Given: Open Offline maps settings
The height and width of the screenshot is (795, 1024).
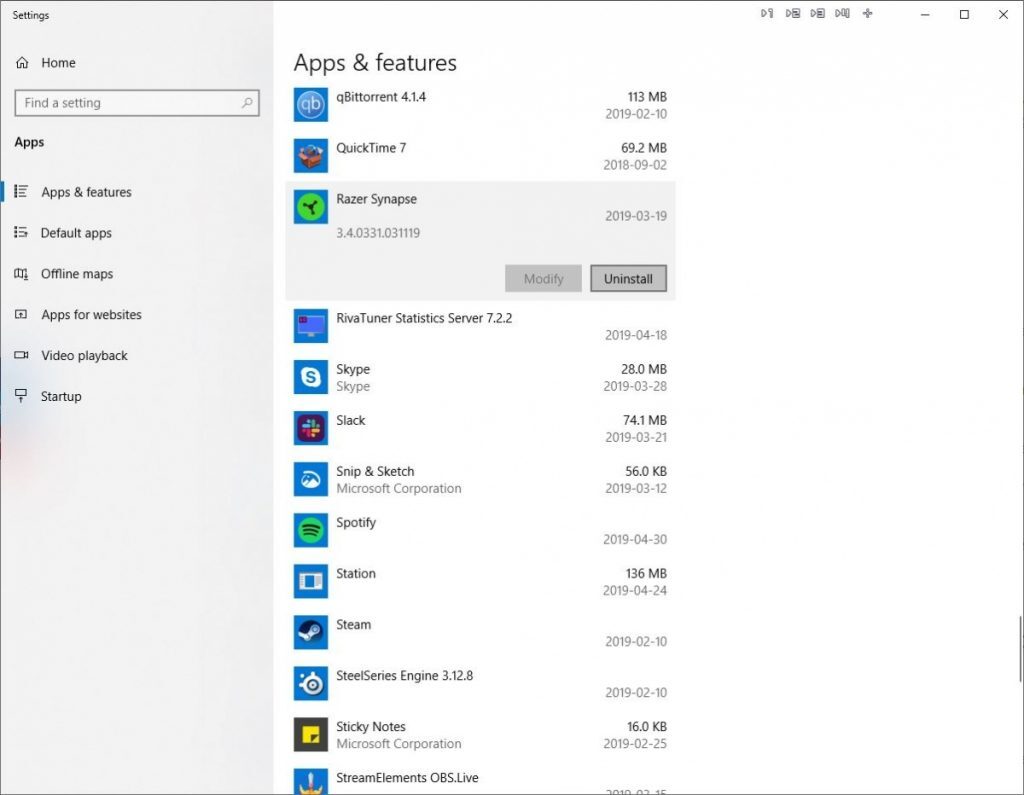Looking at the screenshot, I should pyautogui.click(x=77, y=274).
